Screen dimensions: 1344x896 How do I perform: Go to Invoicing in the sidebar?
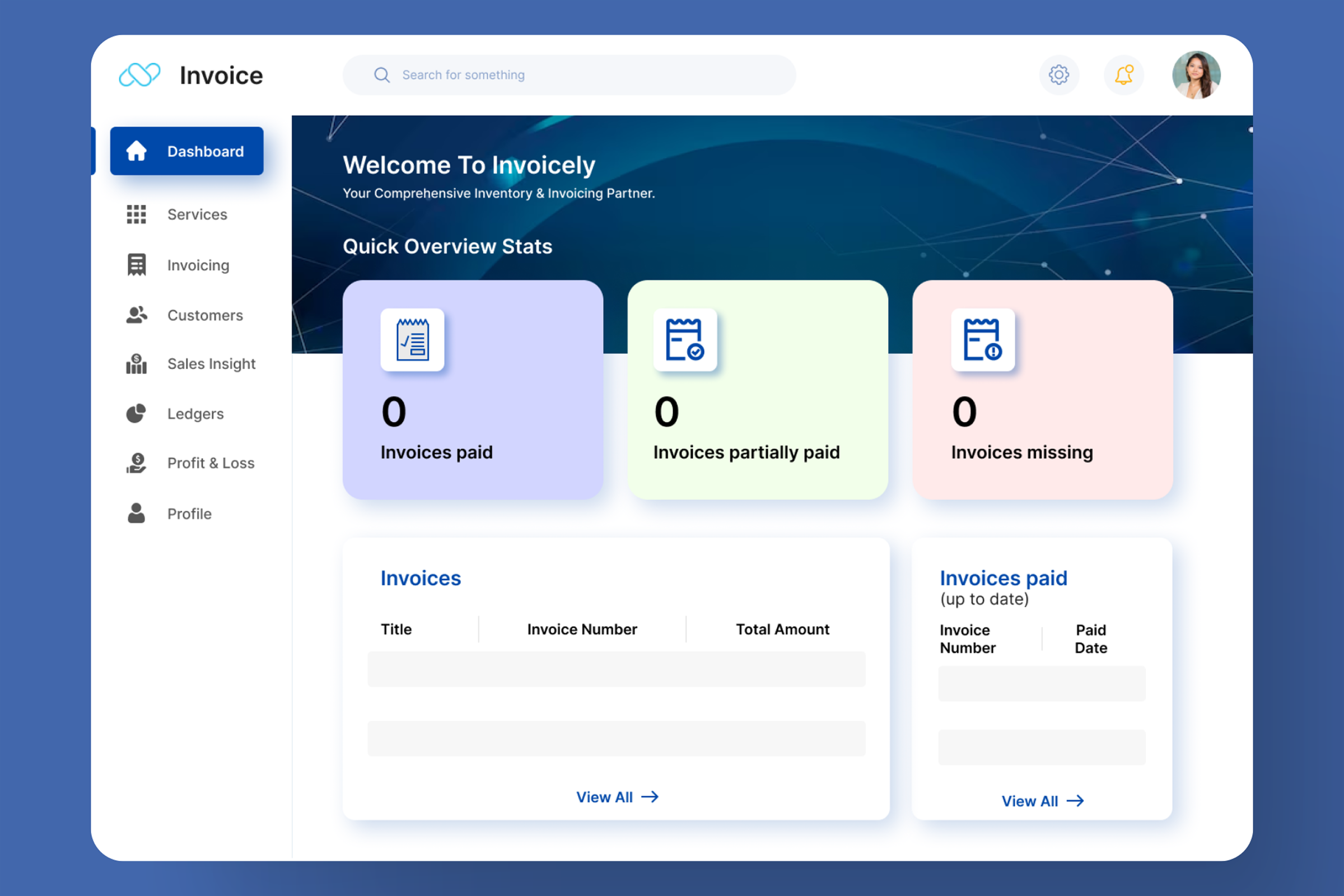(x=198, y=265)
